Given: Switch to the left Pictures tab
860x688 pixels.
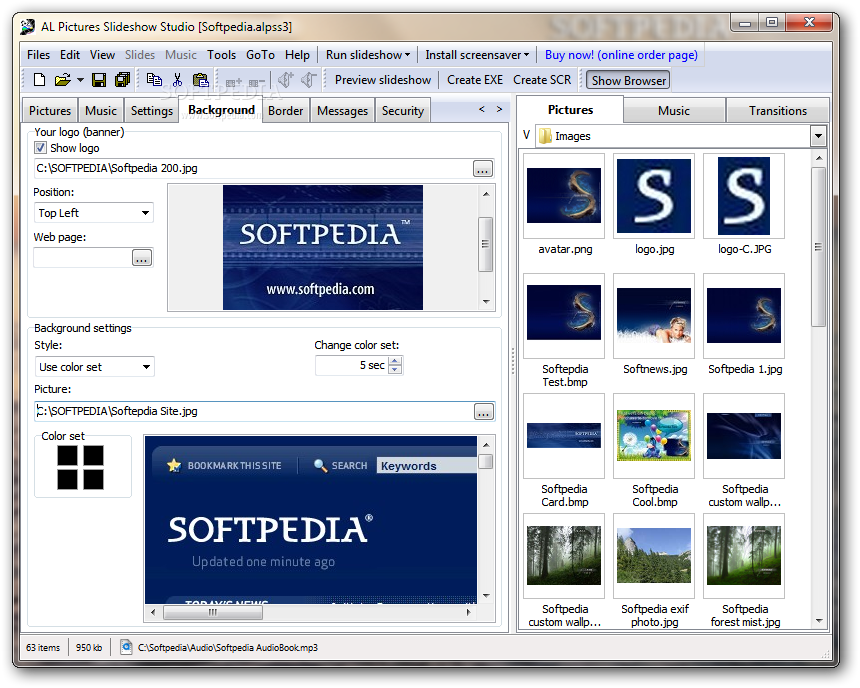Looking at the screenshot, I should (50, 111).
